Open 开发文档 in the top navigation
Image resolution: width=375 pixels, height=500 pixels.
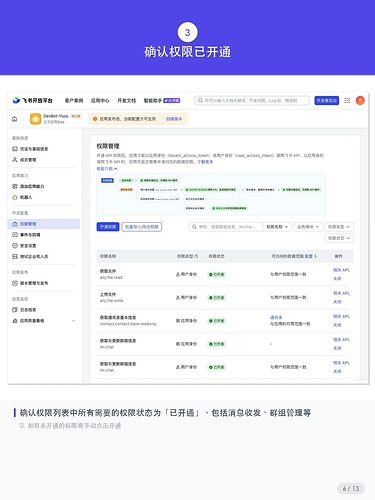click(126, 100)
